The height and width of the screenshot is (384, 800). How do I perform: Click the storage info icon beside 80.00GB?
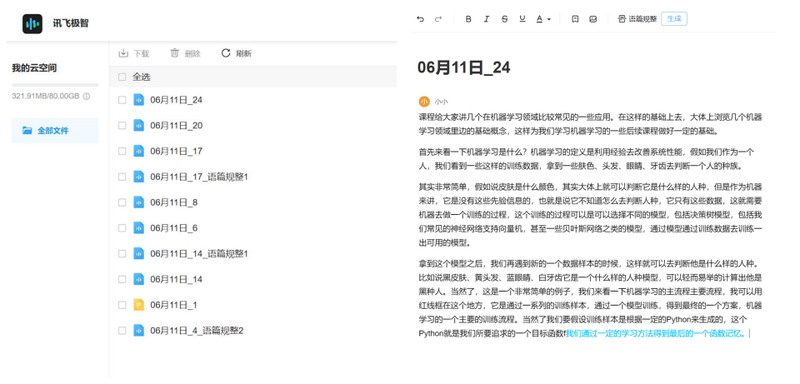(x=87, y=96)
